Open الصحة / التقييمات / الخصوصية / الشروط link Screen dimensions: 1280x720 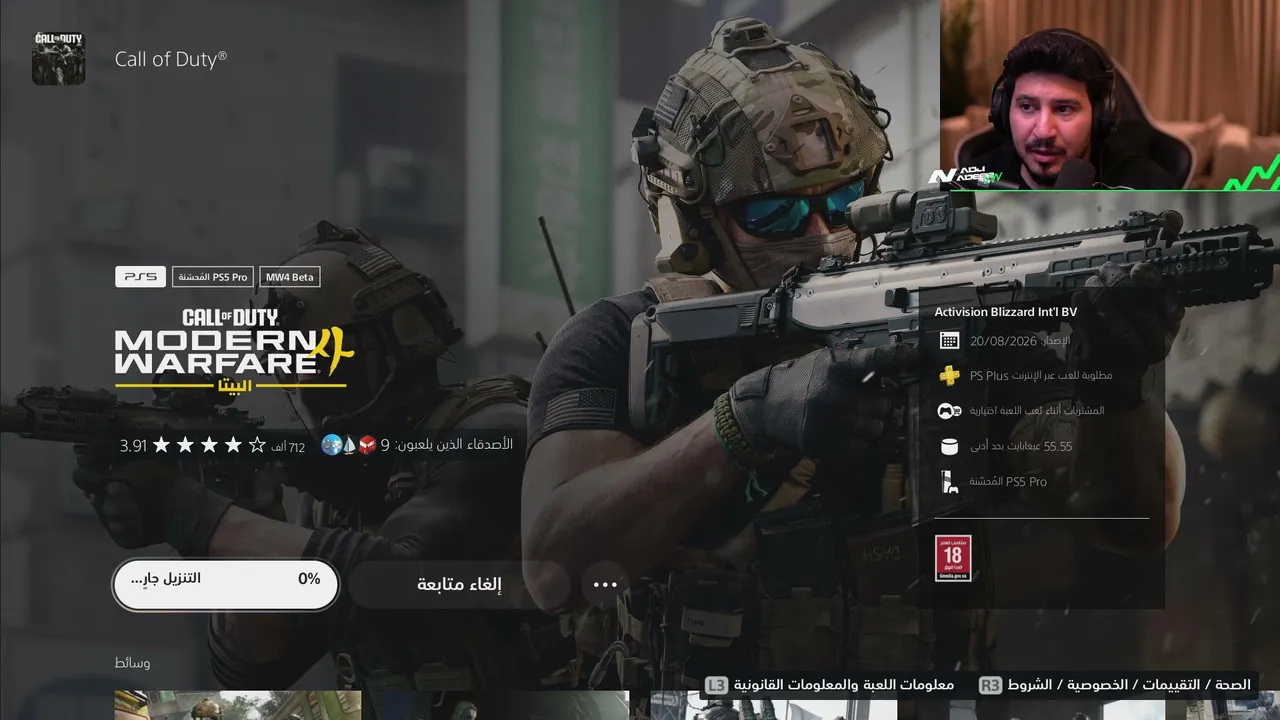tap(1129, 685)
